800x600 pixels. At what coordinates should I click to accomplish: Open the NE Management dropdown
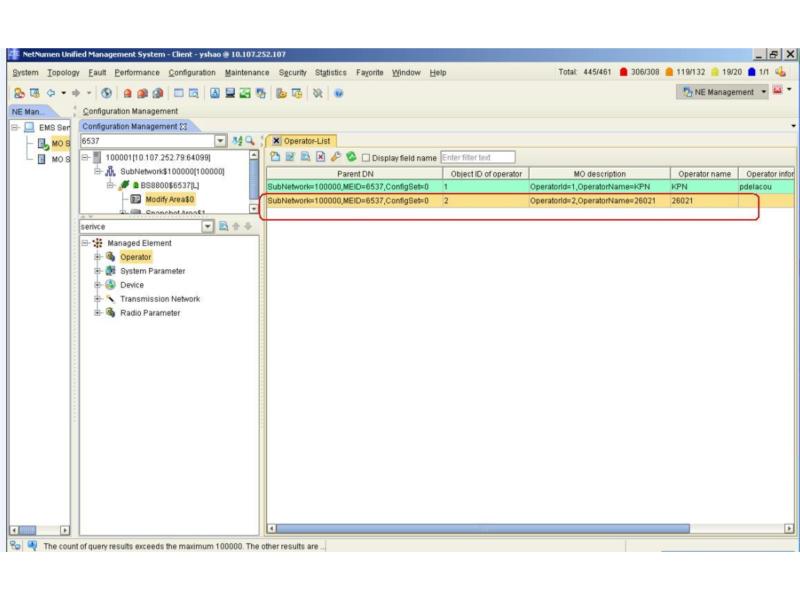tap(763, 92)
